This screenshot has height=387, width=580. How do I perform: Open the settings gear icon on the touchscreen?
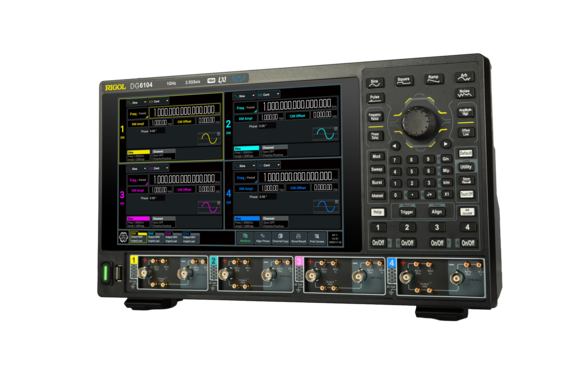124,236
